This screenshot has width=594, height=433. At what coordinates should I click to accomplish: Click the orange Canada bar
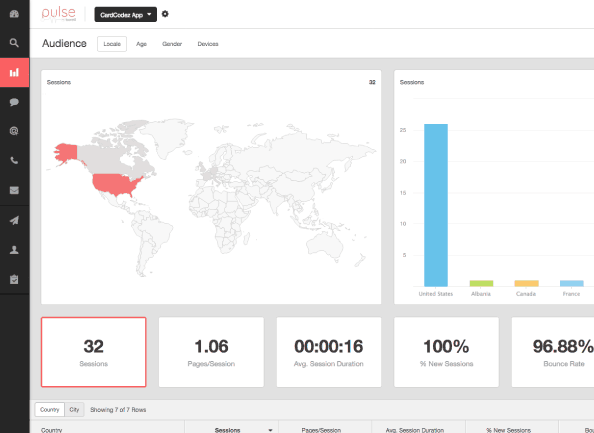(526, 283)
